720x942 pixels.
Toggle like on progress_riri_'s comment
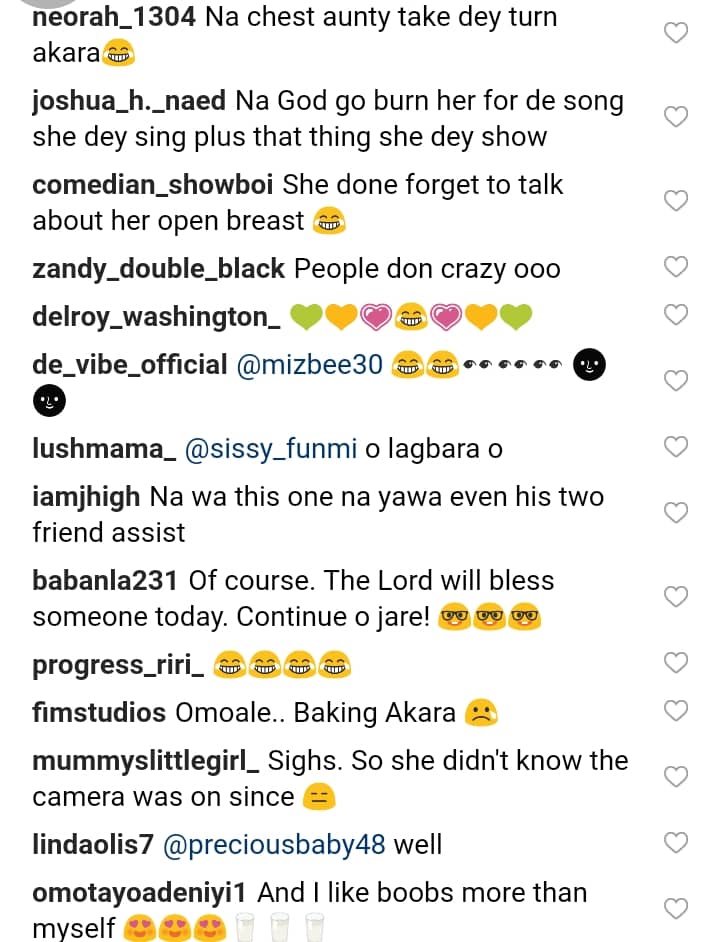click(677, 662)
